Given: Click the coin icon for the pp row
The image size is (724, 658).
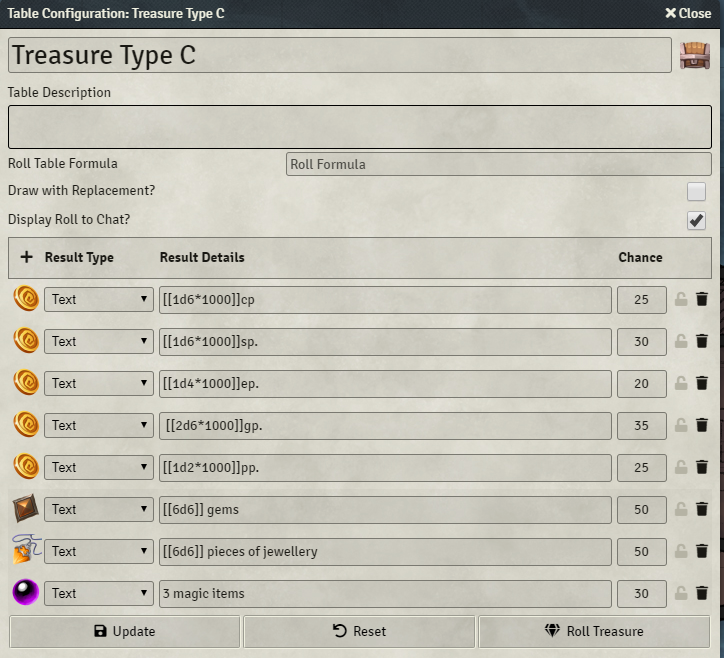Looking at the screenshot, I should pyautogui.click(x=26, y=467).
